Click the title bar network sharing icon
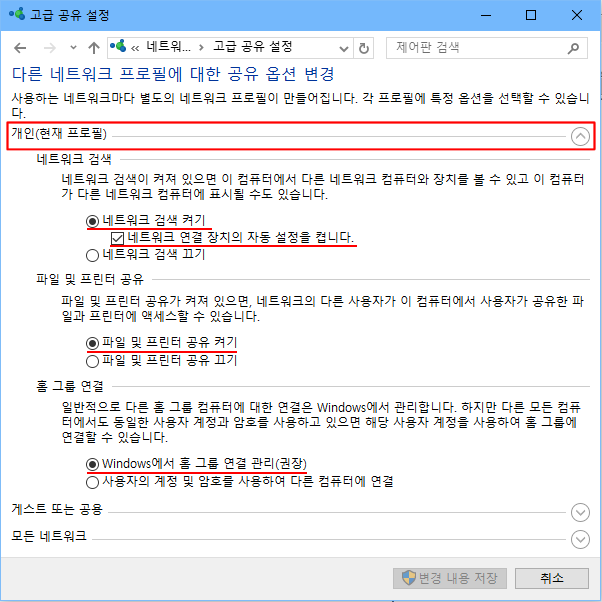 tap(15, 15)
